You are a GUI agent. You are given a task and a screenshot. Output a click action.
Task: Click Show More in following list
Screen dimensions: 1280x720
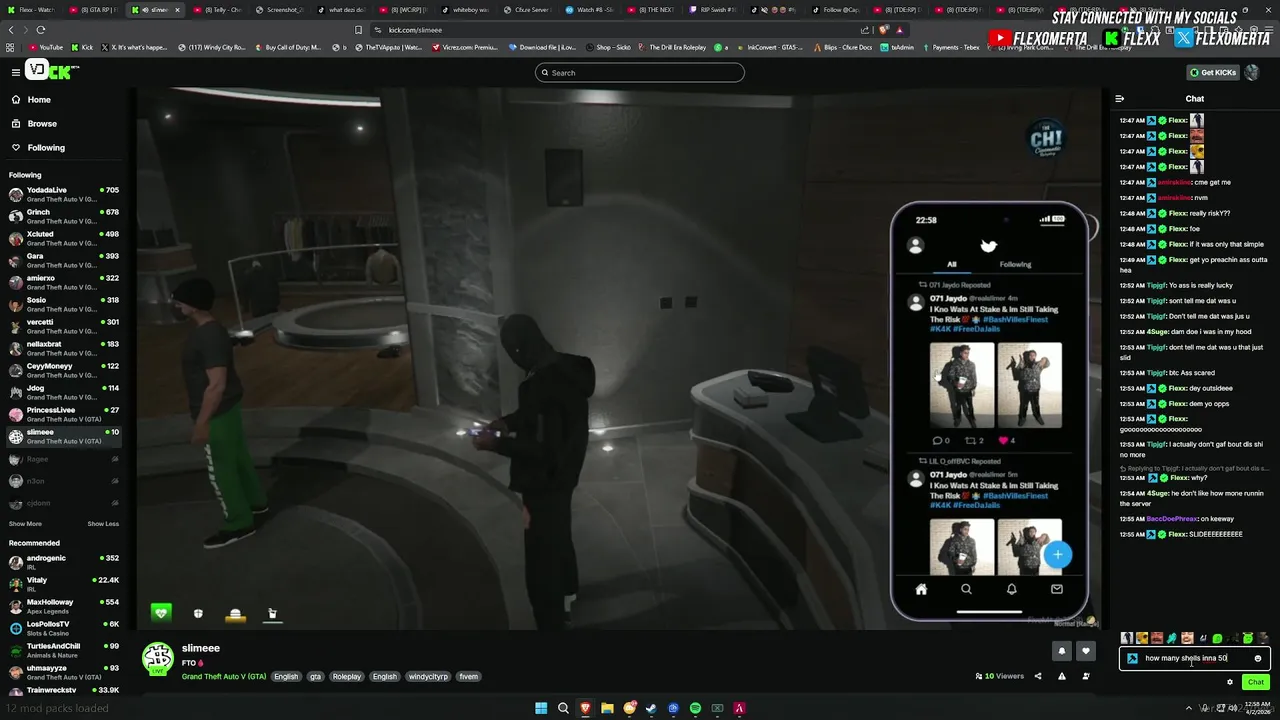pos(25,524)
